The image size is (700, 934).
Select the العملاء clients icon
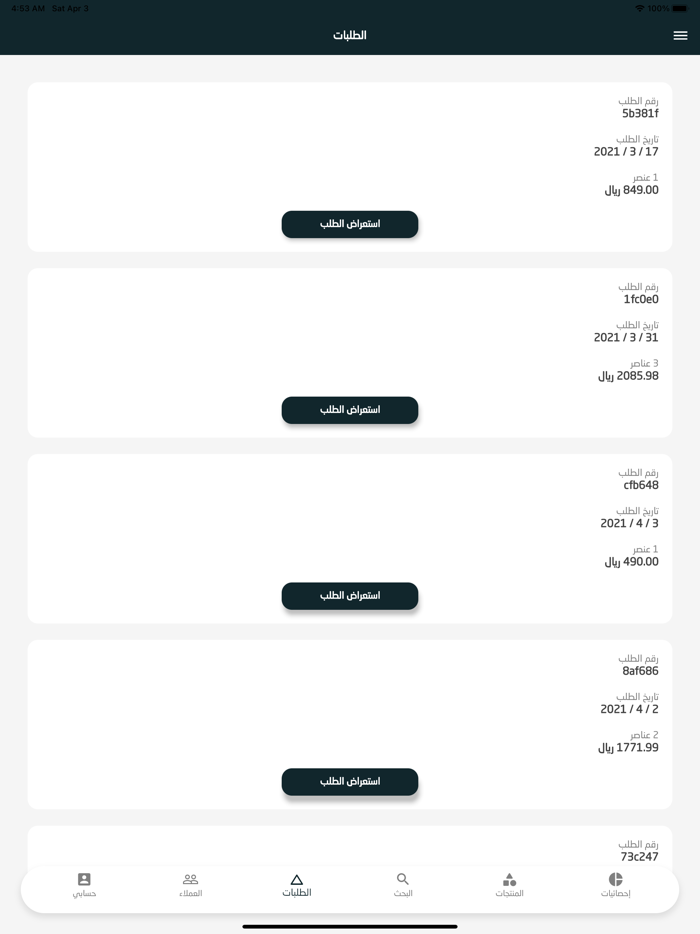190,886
